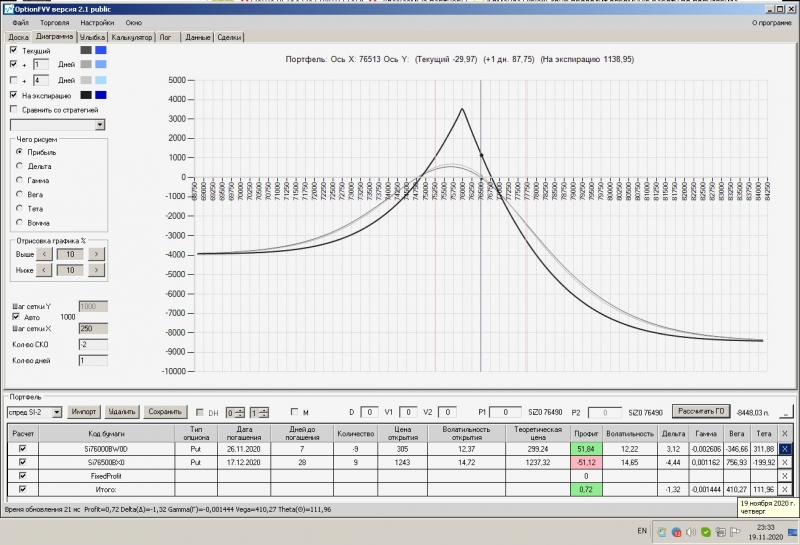Viewport: 800px width, 545px height.
Task: Increase the Ниже percent with right arrow
Action: pos(96,269)
